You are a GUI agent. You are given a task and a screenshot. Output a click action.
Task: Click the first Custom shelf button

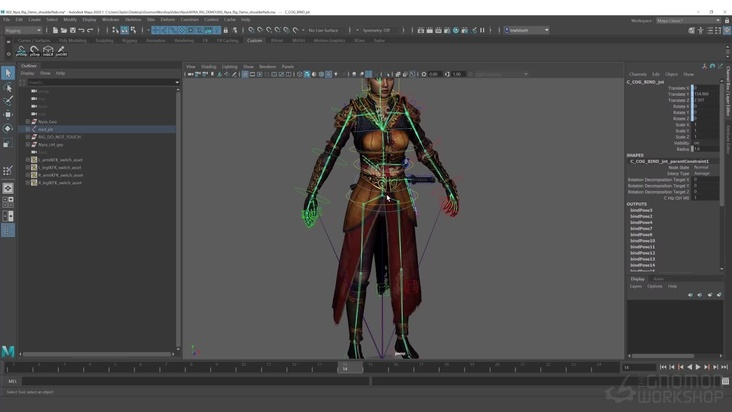(21, 51)
